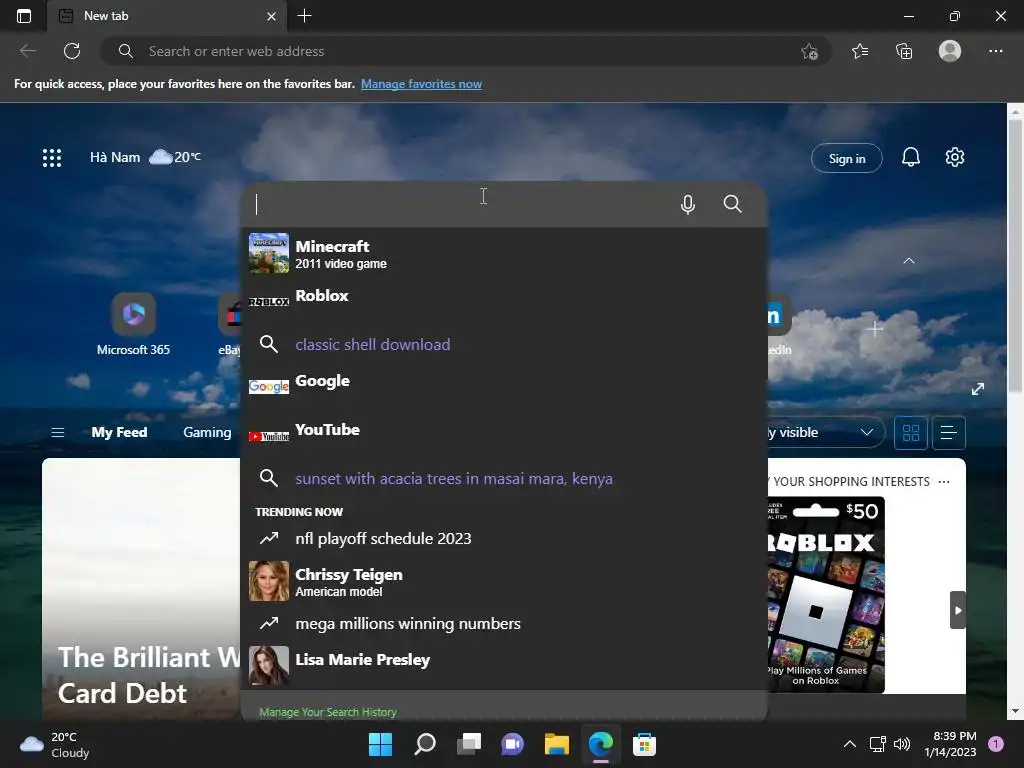Image resolution: width=1024 pixels, height=768 pixels.
Task: Open a new tab with plus button
Action: coord(304,16)
